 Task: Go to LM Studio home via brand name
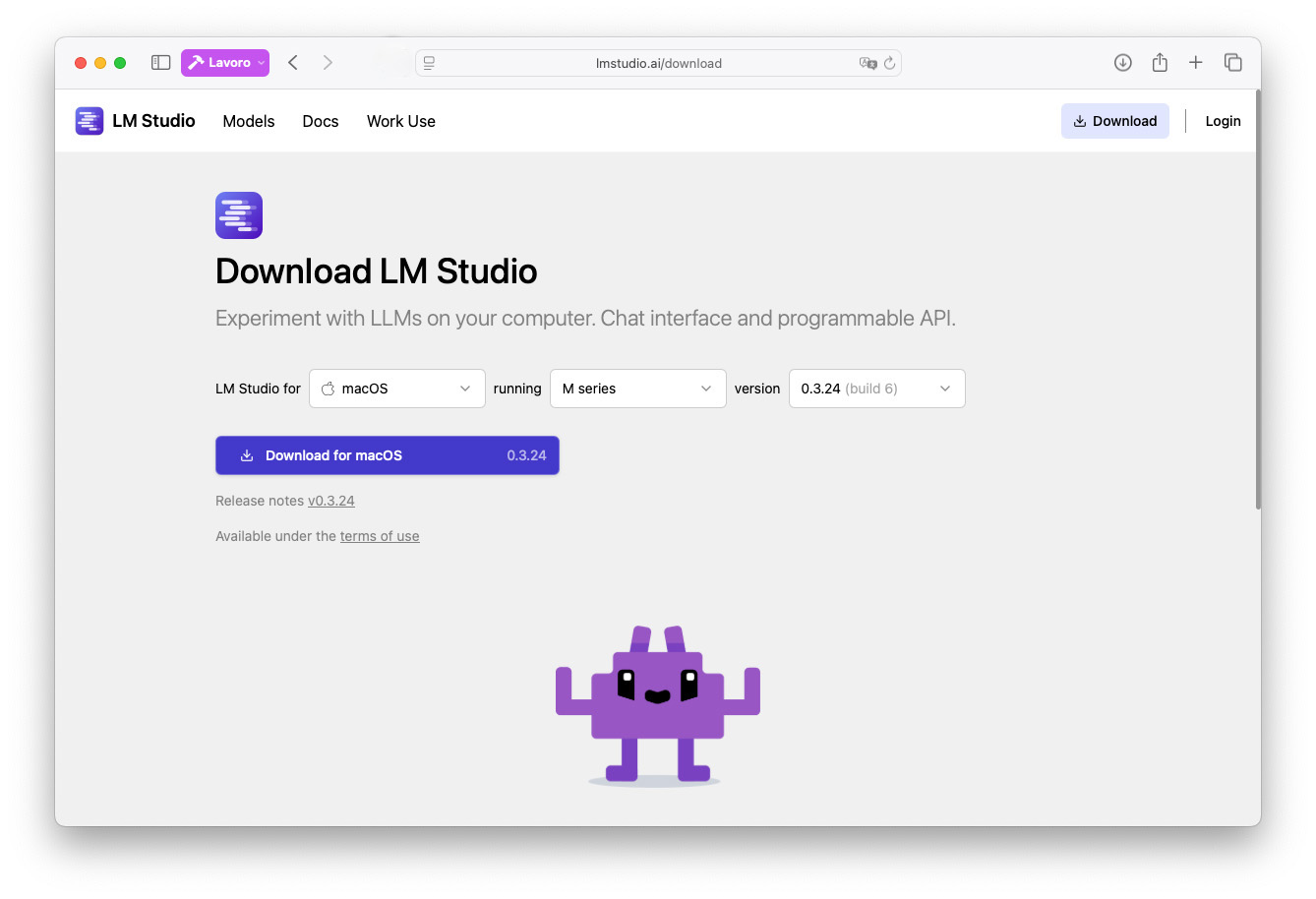tap(153, 121)
